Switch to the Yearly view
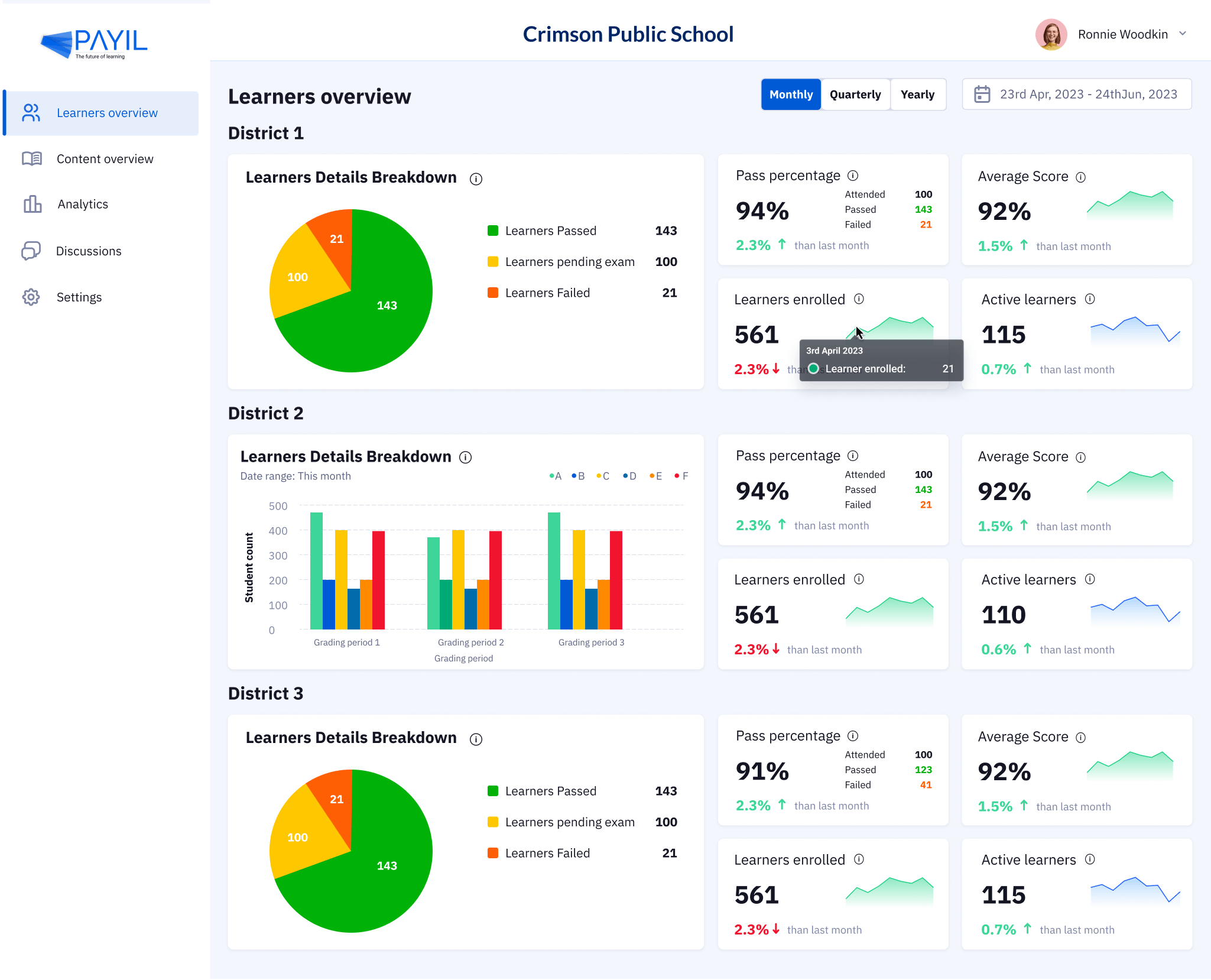The width and height of the screenshot is (1211, 980). (x=917, y=95)
